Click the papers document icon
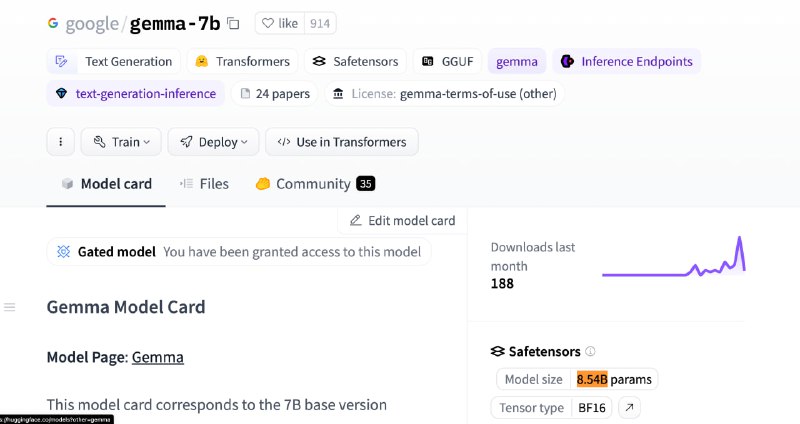 (245, 93)
